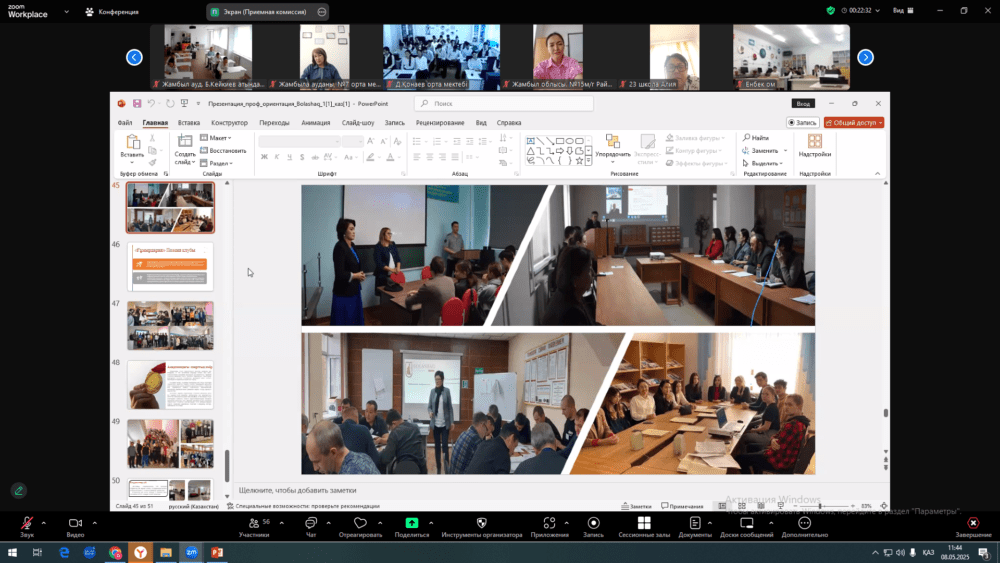Open Доски сообщений whiteboards icon
Image resolution: width=1000 pixels, height=563 pixels.
[746, 523]
